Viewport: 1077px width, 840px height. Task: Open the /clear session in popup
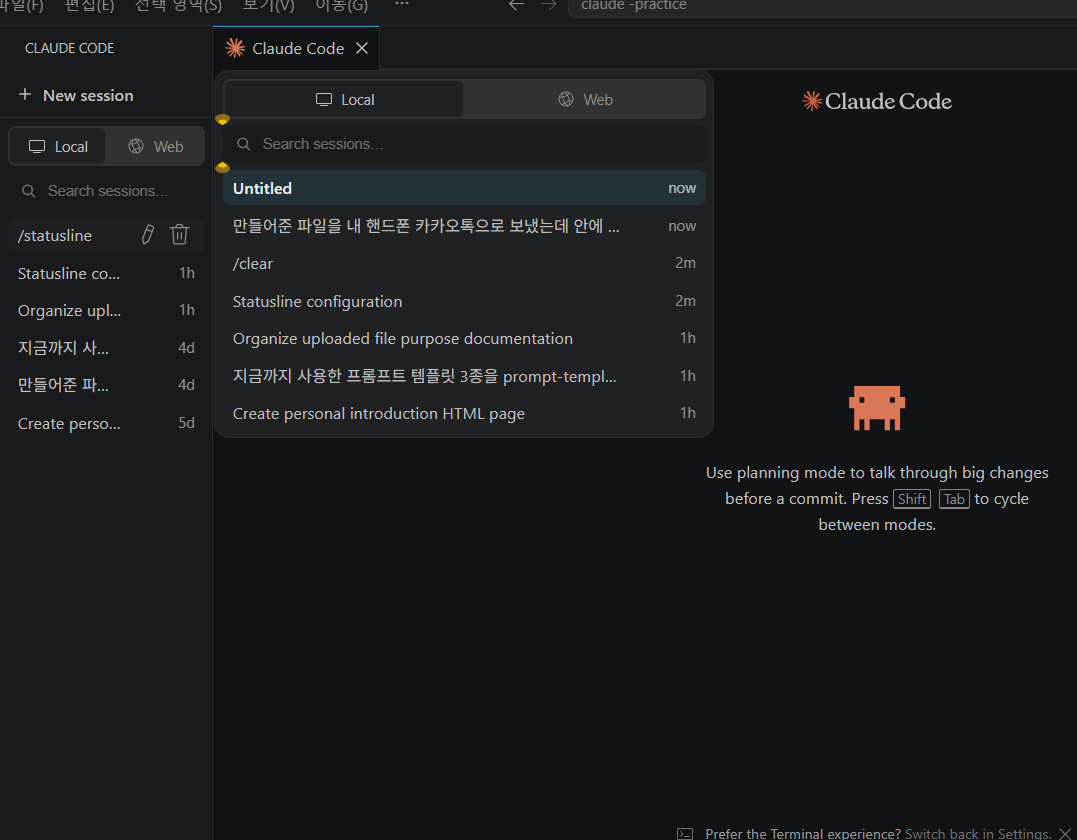[464, 264]
